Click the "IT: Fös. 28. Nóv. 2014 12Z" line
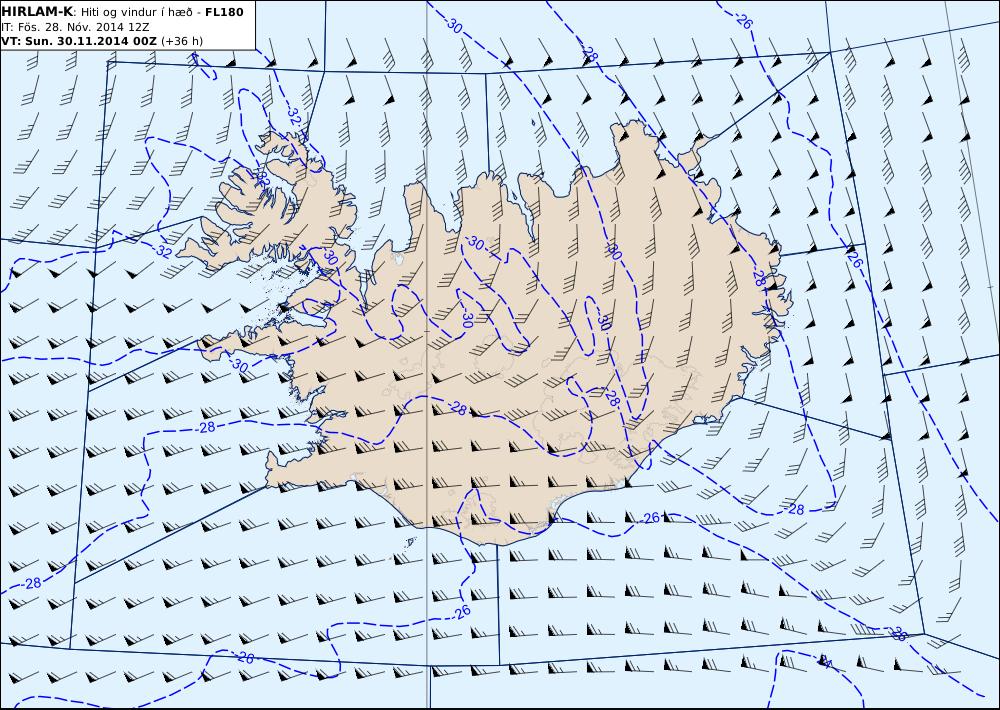Viewport: 1000px width, 710px height. click(x=75, y=27)
